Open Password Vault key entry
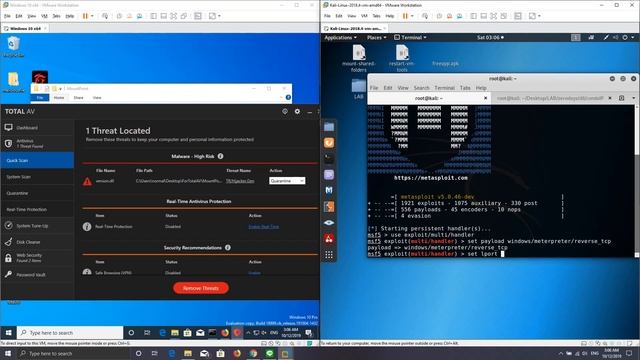Image resolution: width=640 pixels, height=360 pixels. point(37,275)
